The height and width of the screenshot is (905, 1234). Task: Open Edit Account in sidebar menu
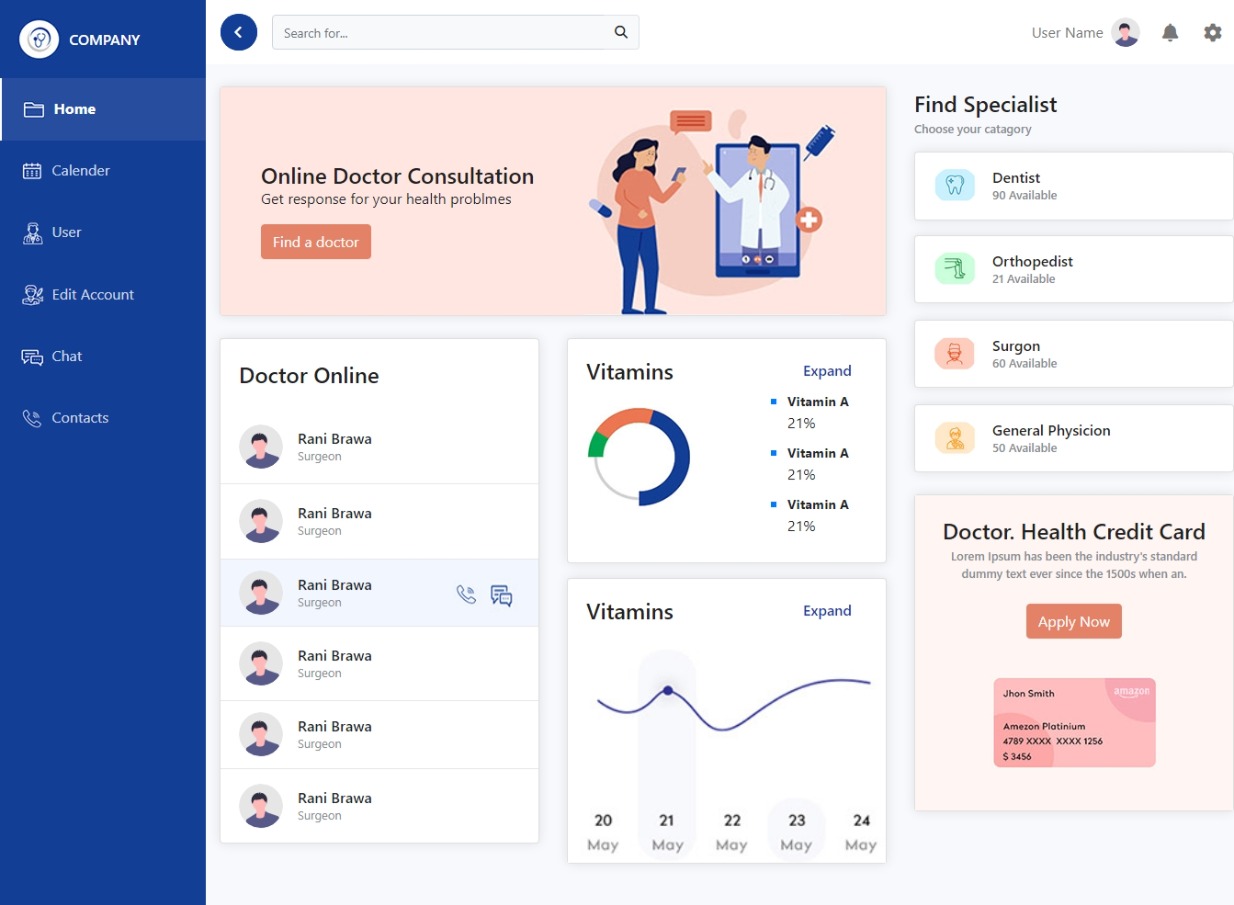coord(92,295)
